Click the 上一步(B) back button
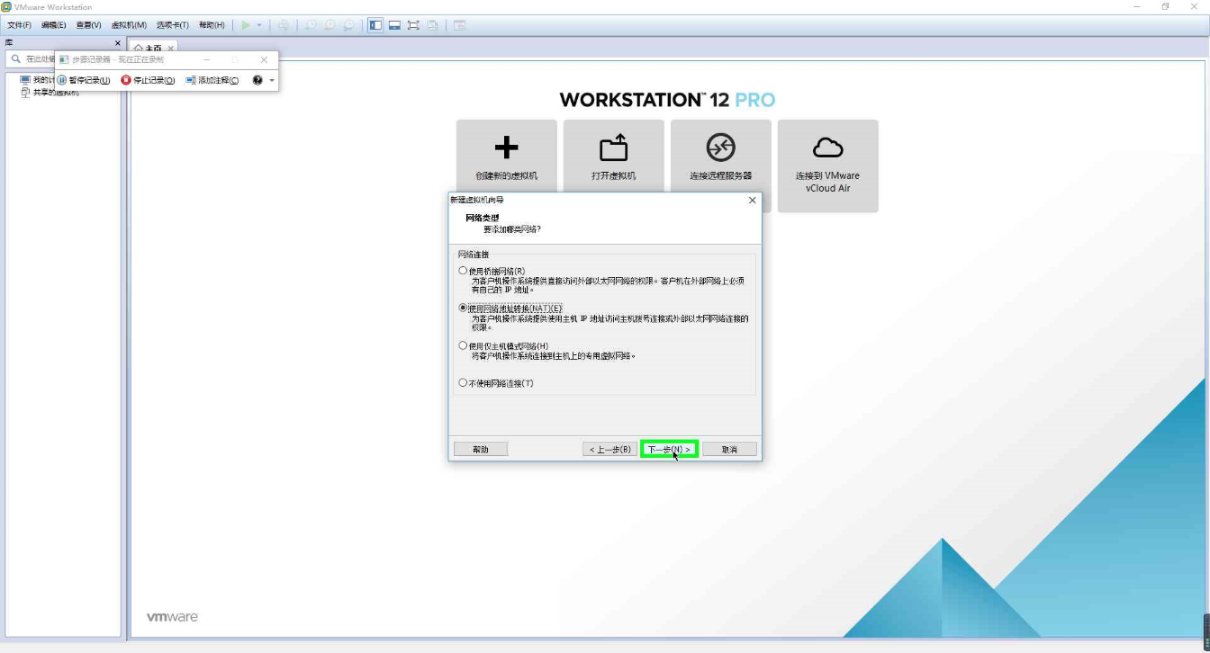The width and height of the screenshot is (1210, 653). tap(610, 449)
